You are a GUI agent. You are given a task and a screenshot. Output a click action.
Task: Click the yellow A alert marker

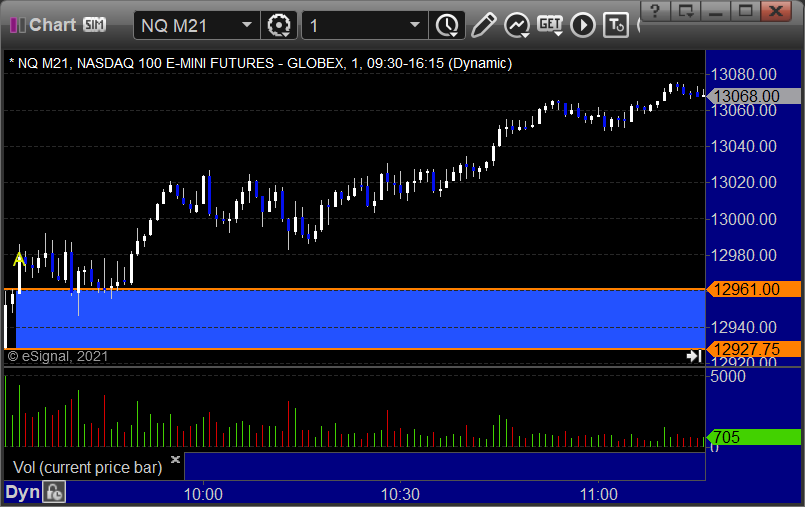point(19,259)
